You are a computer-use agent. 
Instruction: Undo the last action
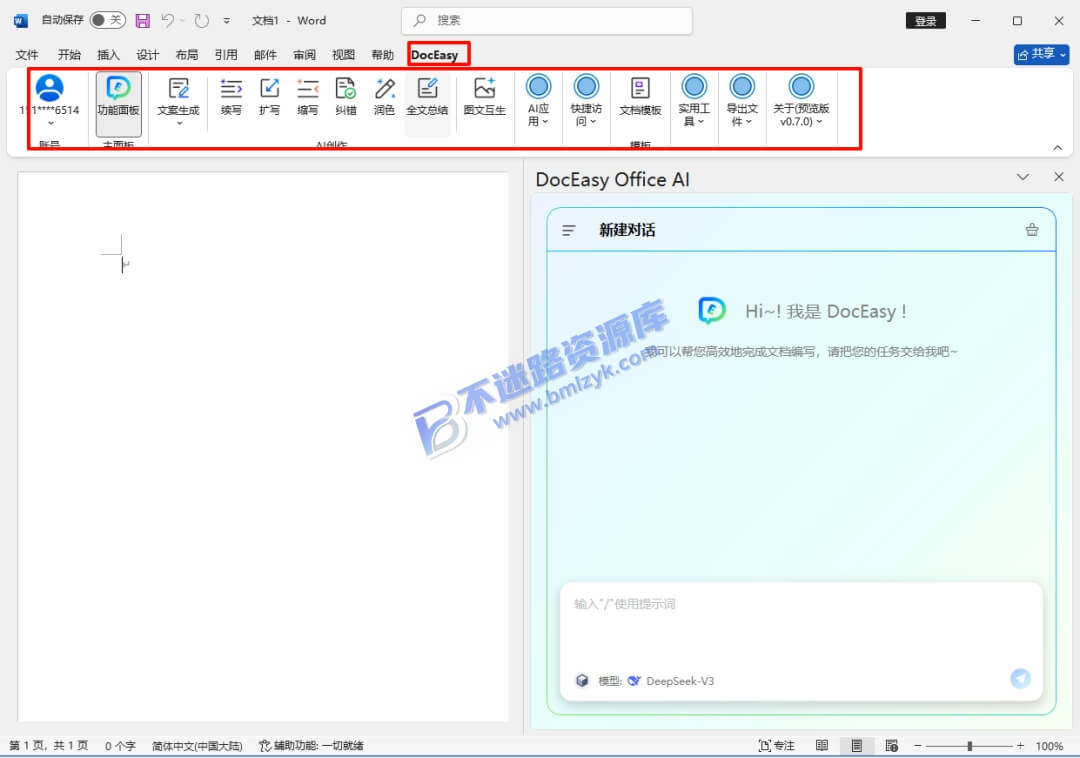pyautogui.click(x=167, y=21)
